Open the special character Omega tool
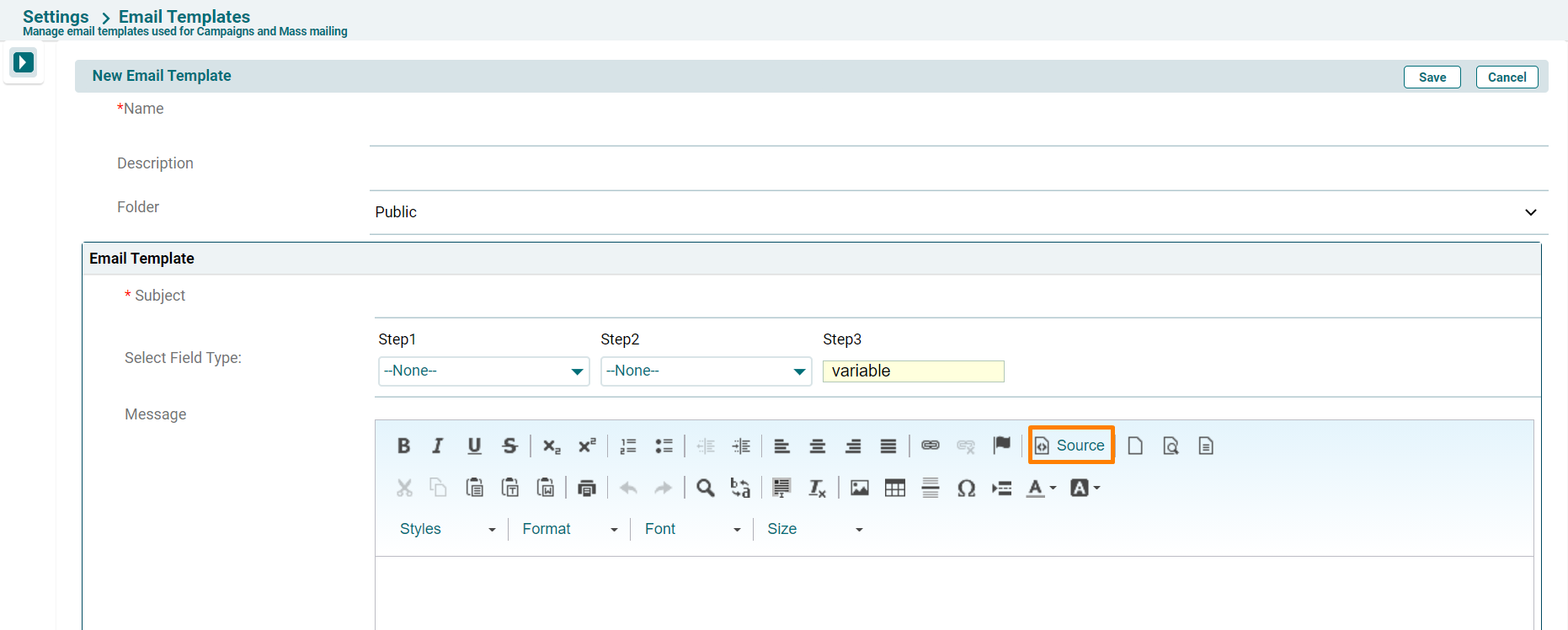Screen dimensions: 1568x630 966,488
